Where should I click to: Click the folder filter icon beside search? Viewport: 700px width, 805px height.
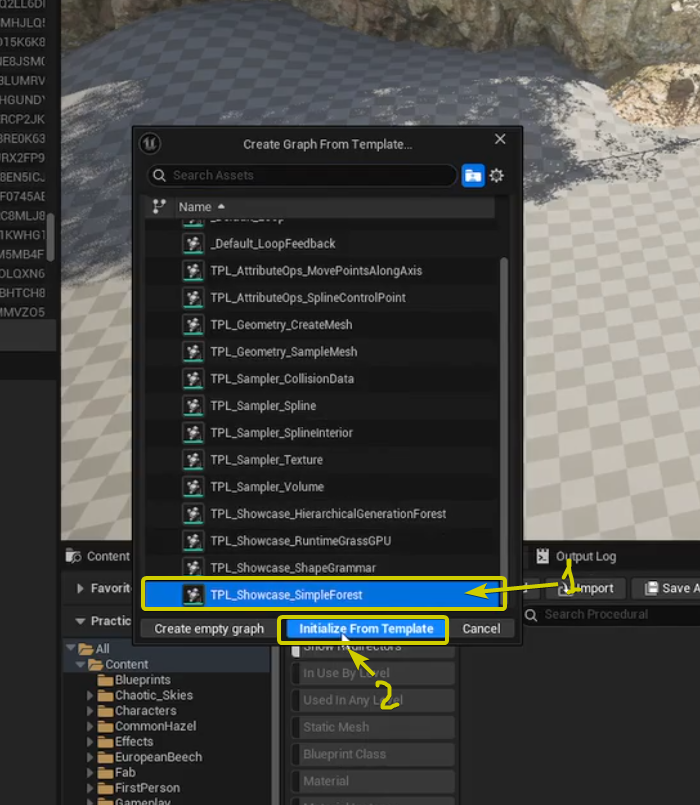tap(472, 175)
